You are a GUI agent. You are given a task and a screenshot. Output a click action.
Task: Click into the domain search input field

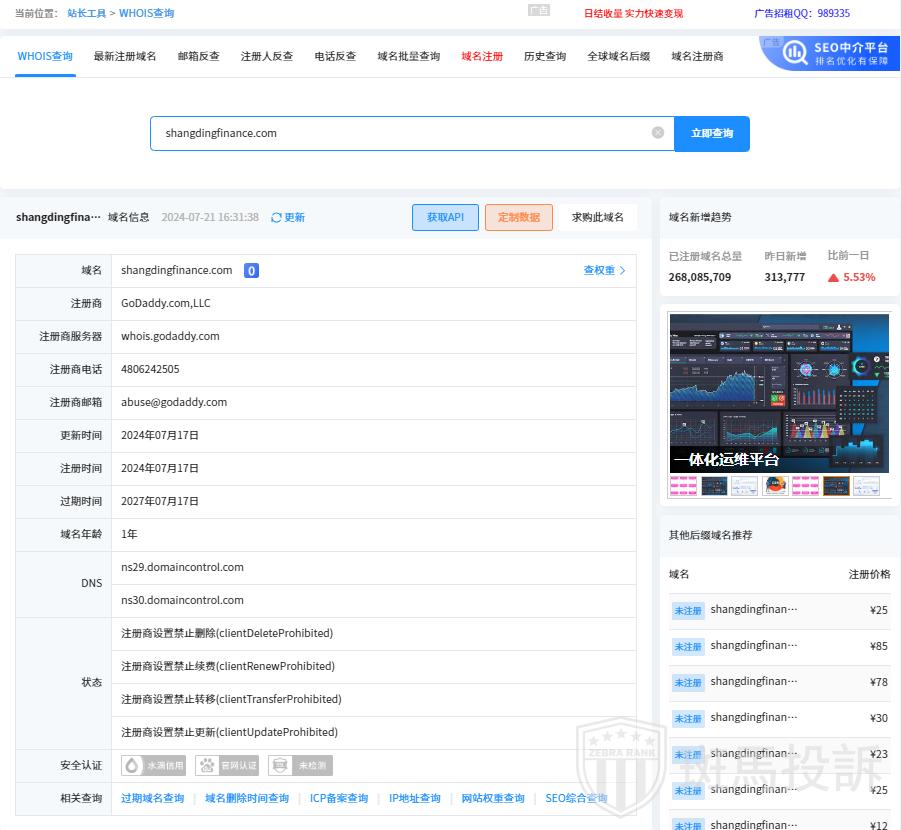[400, 133]
